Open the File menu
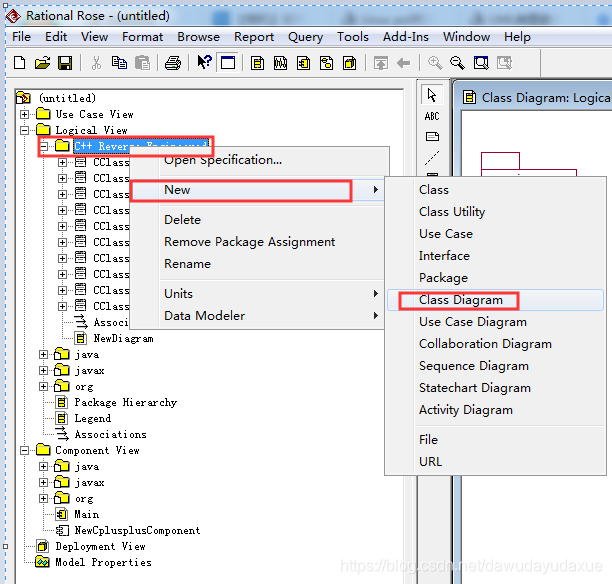 (x=21, y=37)
